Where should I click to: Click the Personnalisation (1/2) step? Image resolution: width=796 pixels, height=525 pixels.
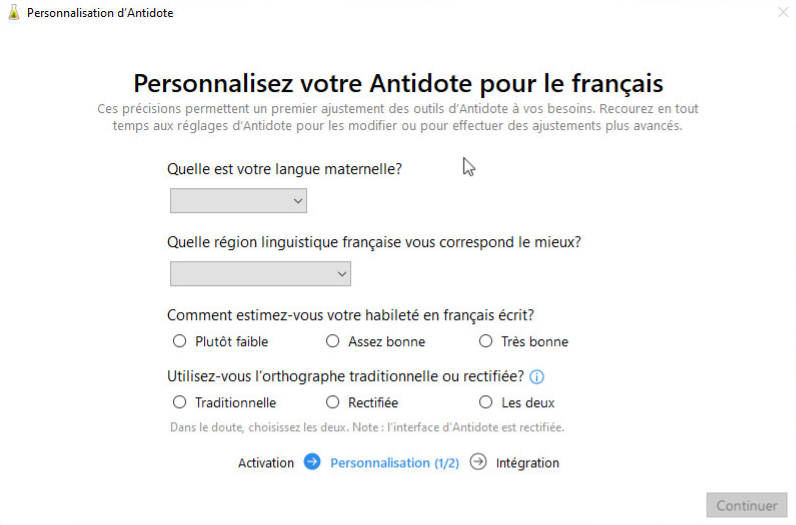394,463
